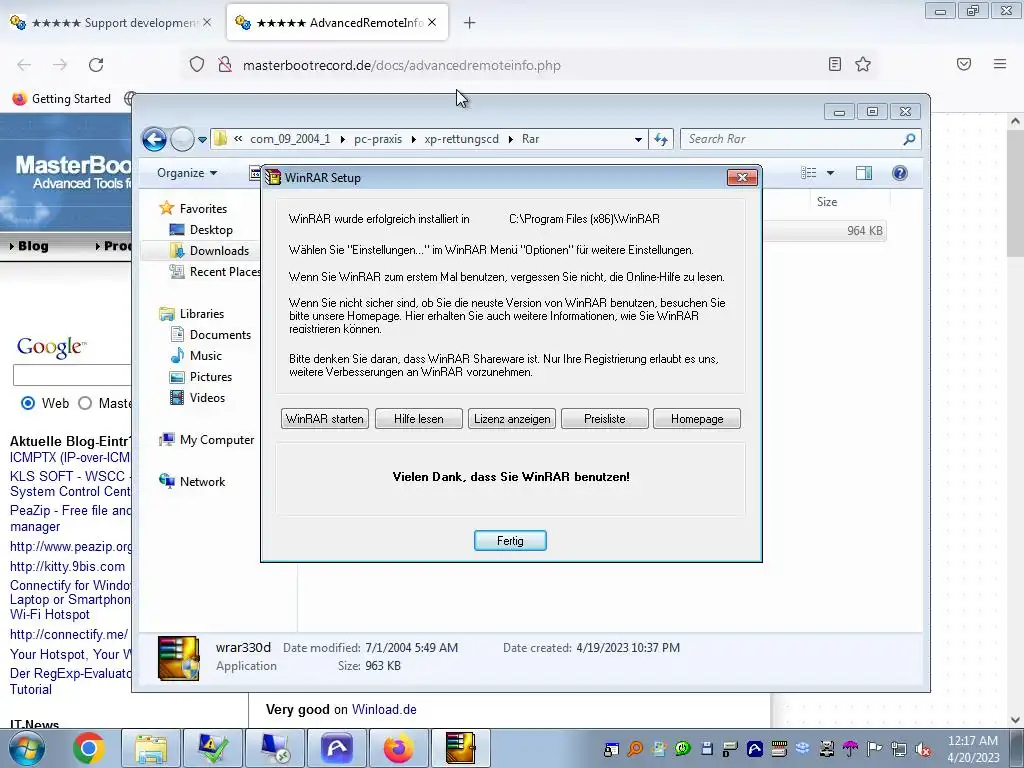The image size is (1024, 768).
Task: Open http://kitty.9bis.com link
Action: pyautogui.click(x=67, y=566)
